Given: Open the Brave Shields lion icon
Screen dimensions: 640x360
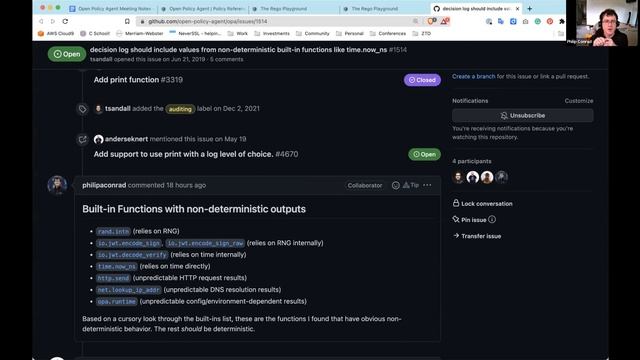Looking at the screenshot, I should pyautogui.click(x=431, y=21).
